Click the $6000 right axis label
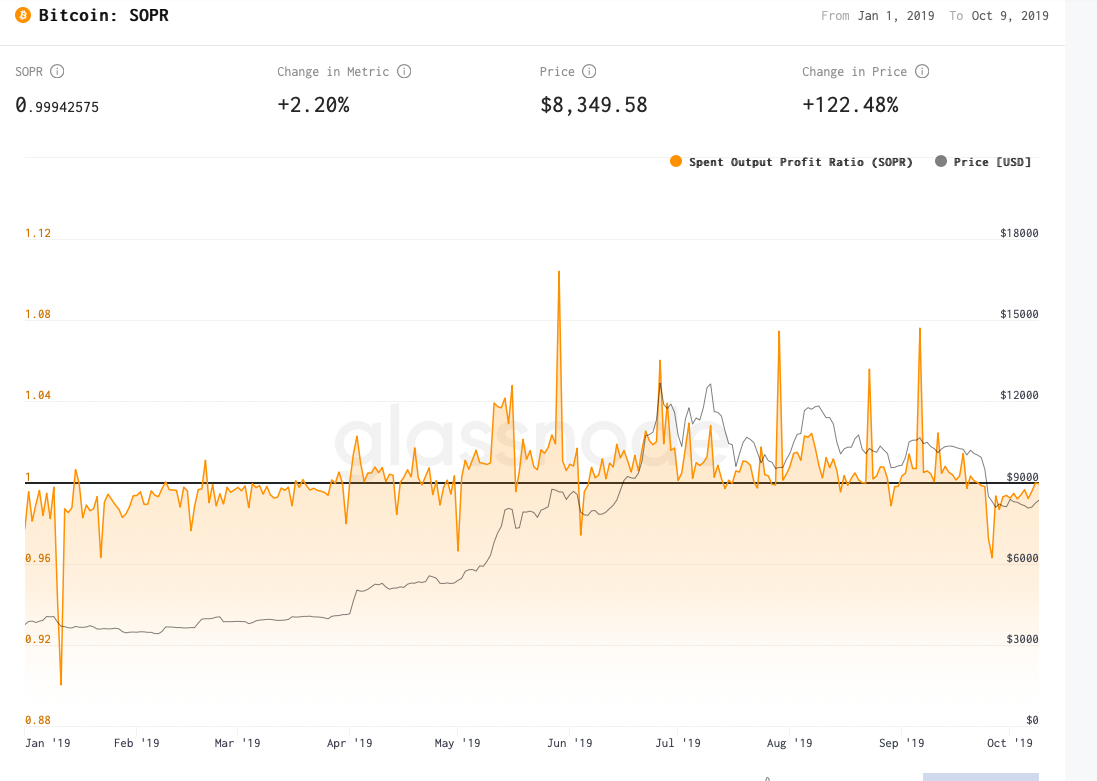This screenshot has height=781, width=1097. pyautogui.click(x=1022, y=558)
